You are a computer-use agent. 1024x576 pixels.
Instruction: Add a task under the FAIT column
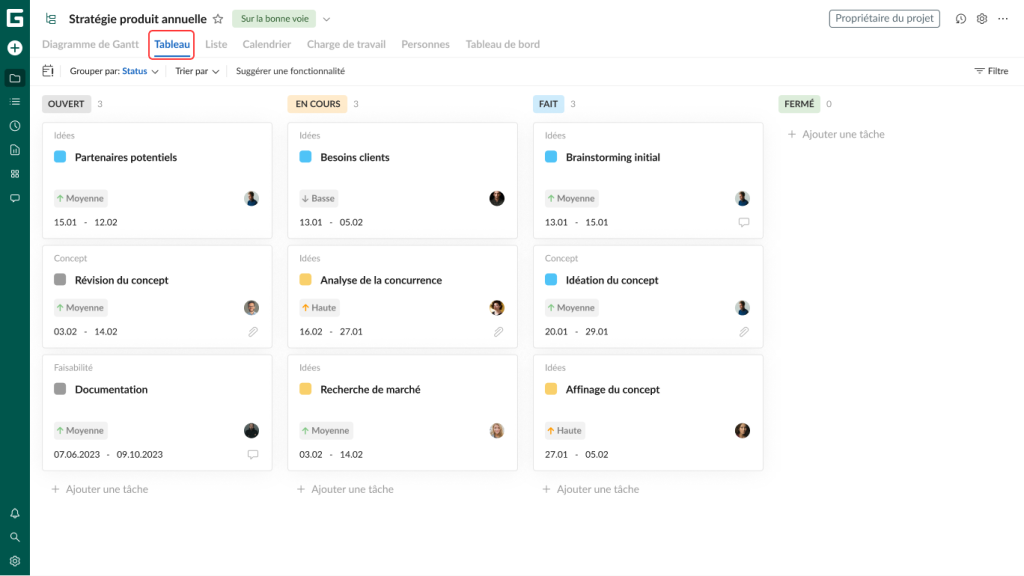[x=591, y=489]
